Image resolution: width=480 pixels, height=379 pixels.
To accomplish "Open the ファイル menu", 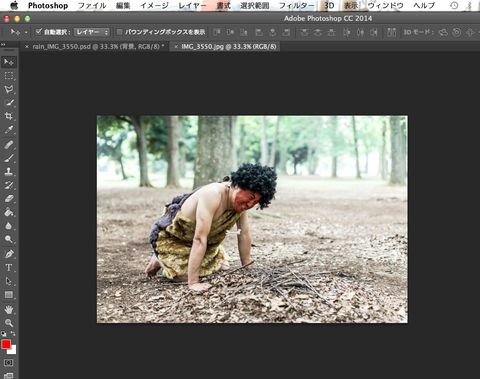I will point(92,6).
